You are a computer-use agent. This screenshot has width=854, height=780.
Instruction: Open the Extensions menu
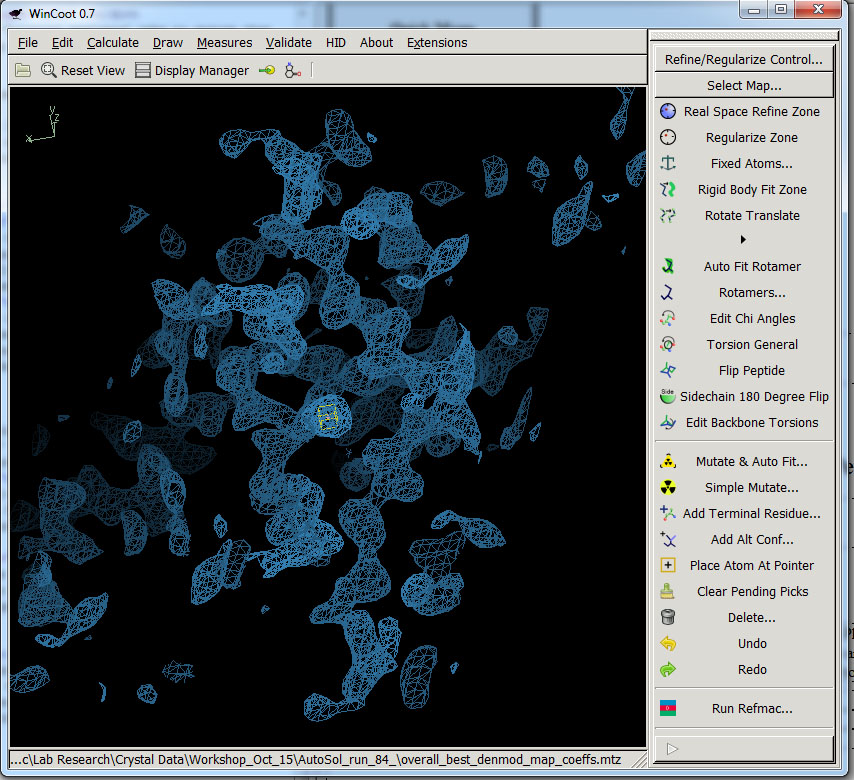[x=437, y=43]
